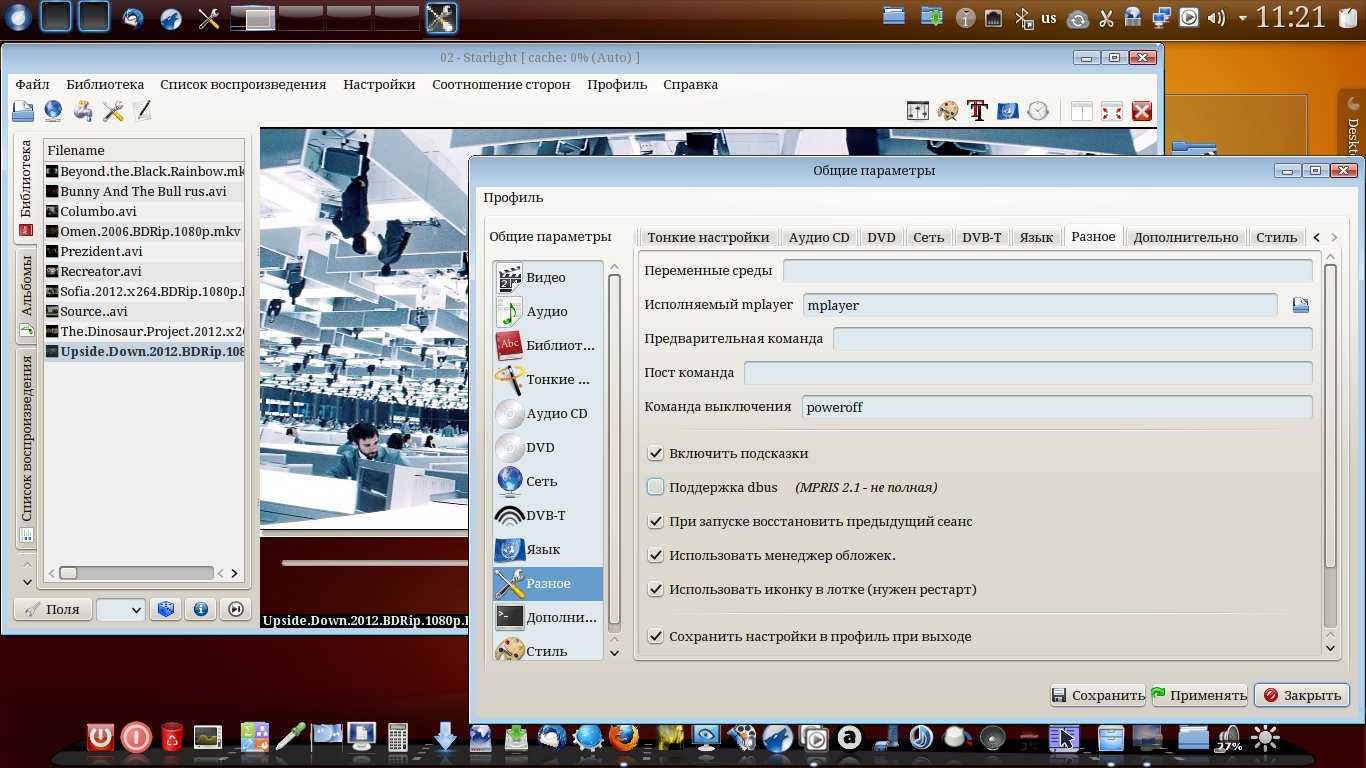
Task: Uncheck 'Включить подсказки' option
Action: [x=656, y=453]
